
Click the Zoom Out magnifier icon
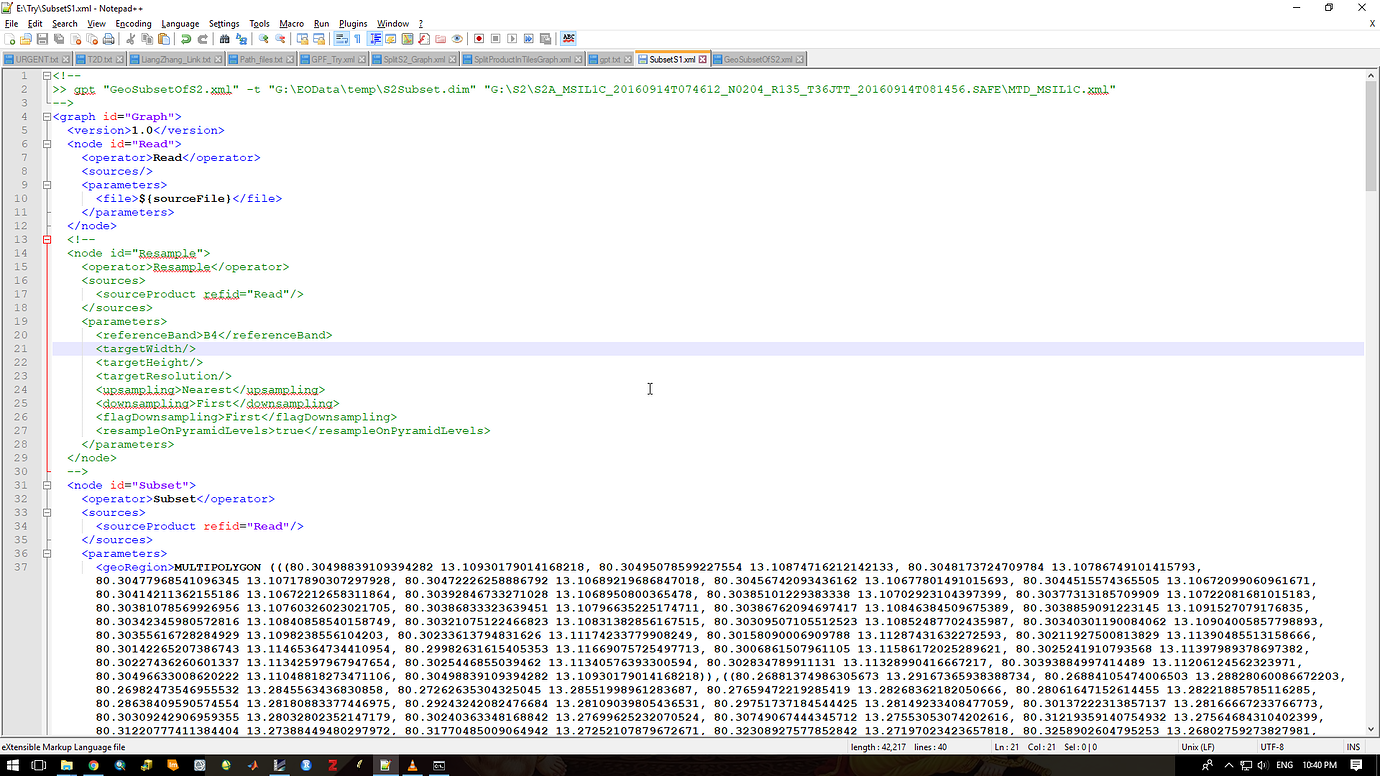coord(280,39)
